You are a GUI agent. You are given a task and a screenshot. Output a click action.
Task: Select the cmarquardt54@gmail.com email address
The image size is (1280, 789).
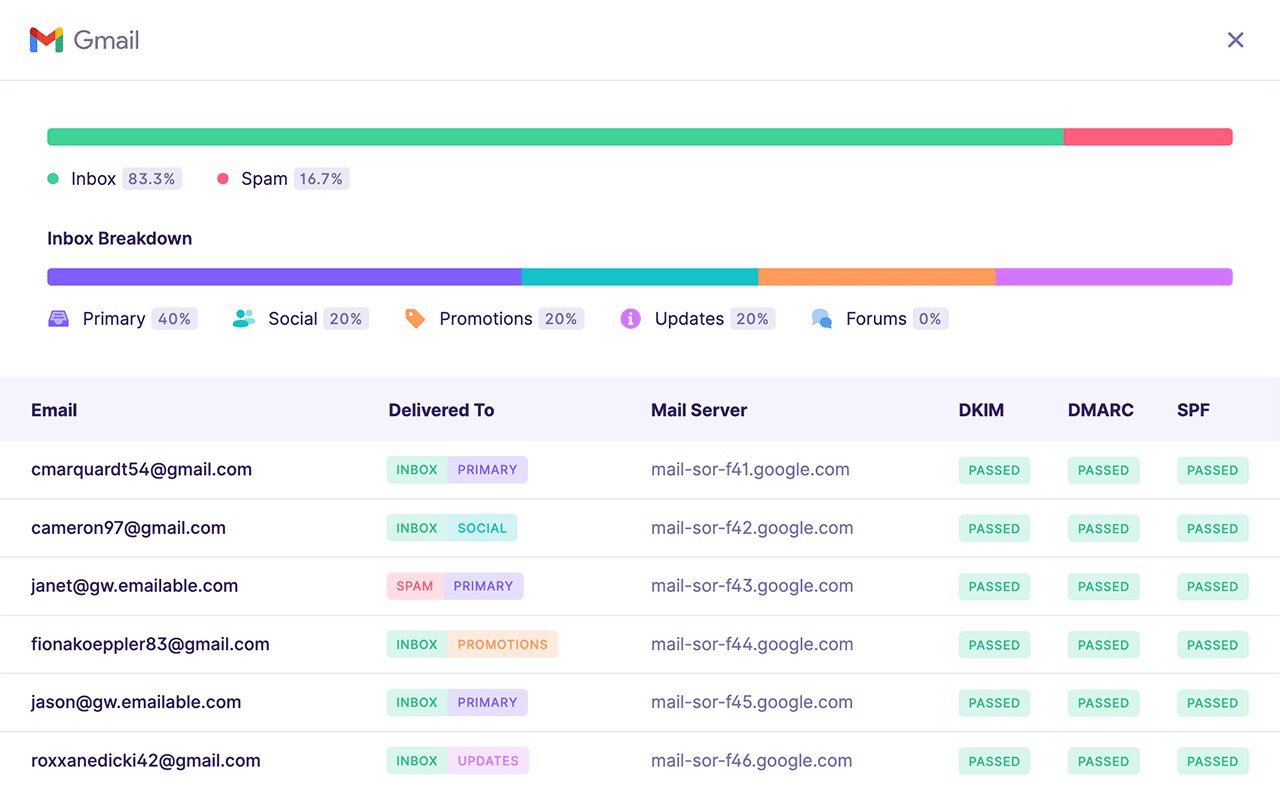click(x=141, y=470)
